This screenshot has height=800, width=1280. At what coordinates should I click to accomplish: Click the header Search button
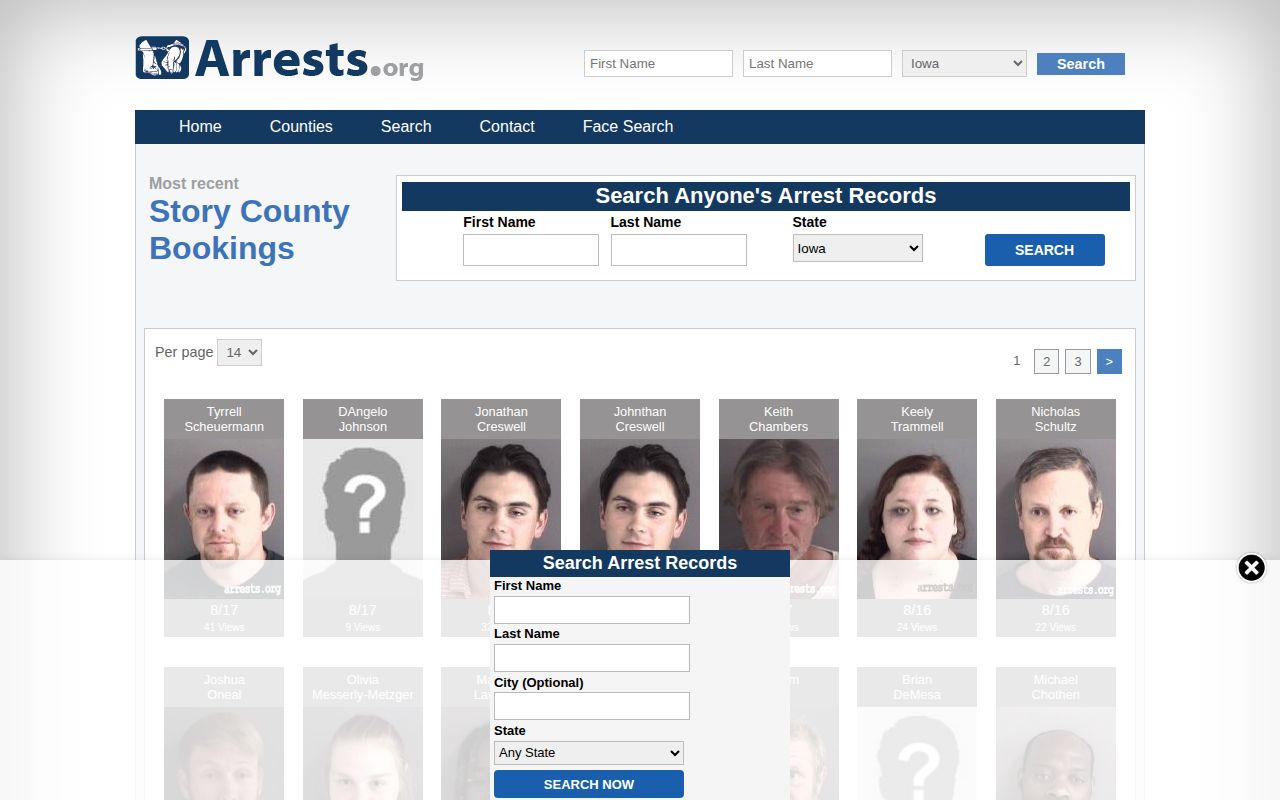pos(1081,64)
